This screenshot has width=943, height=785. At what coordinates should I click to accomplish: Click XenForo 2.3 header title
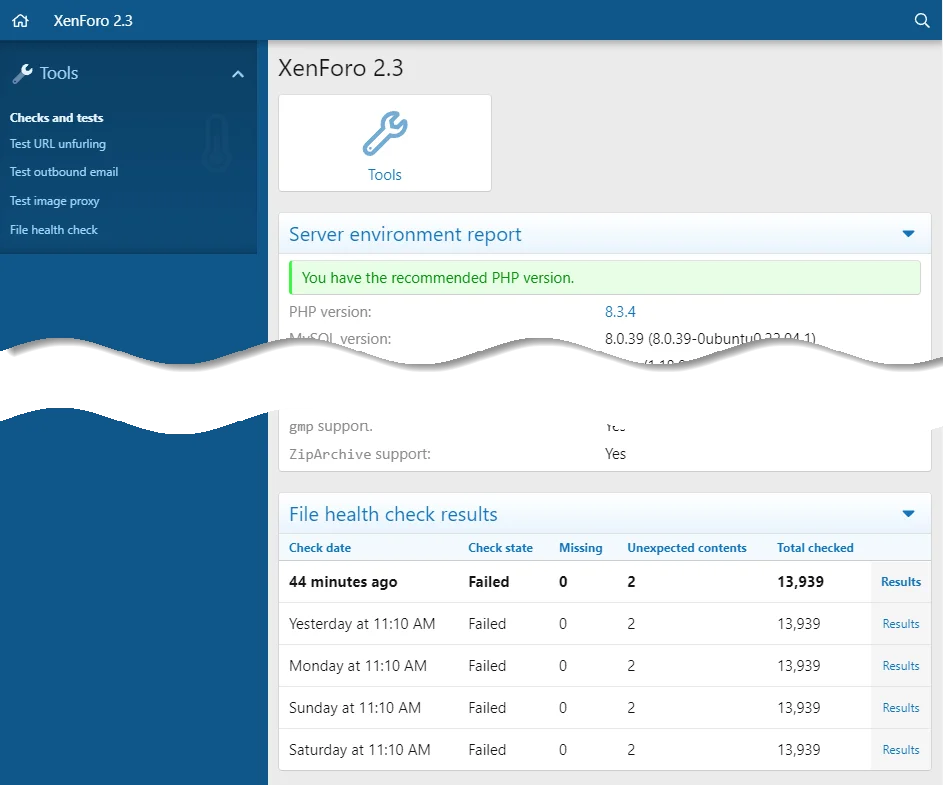[93, 20]
